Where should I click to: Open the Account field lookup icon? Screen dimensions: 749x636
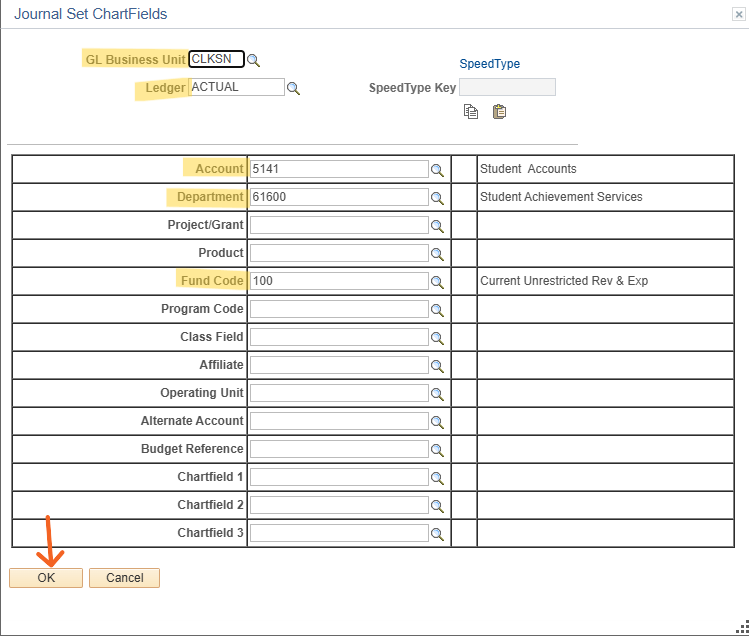pyautogui.click(x=437, y=170)
